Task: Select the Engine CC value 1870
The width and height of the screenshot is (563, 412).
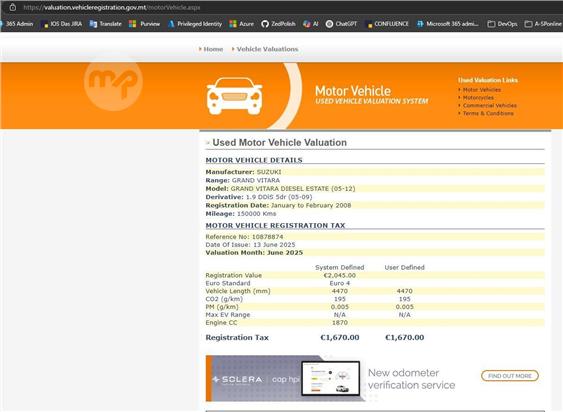Action: coord(339,323)
